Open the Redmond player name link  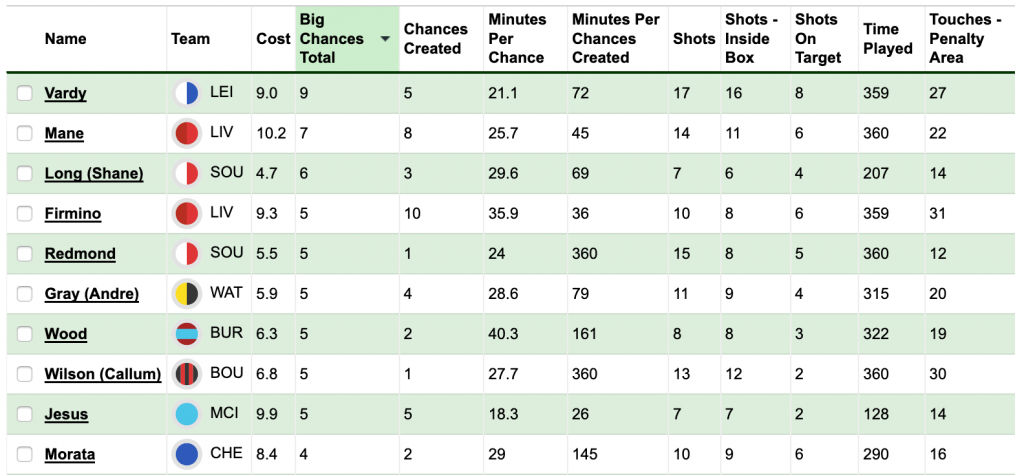80,254
